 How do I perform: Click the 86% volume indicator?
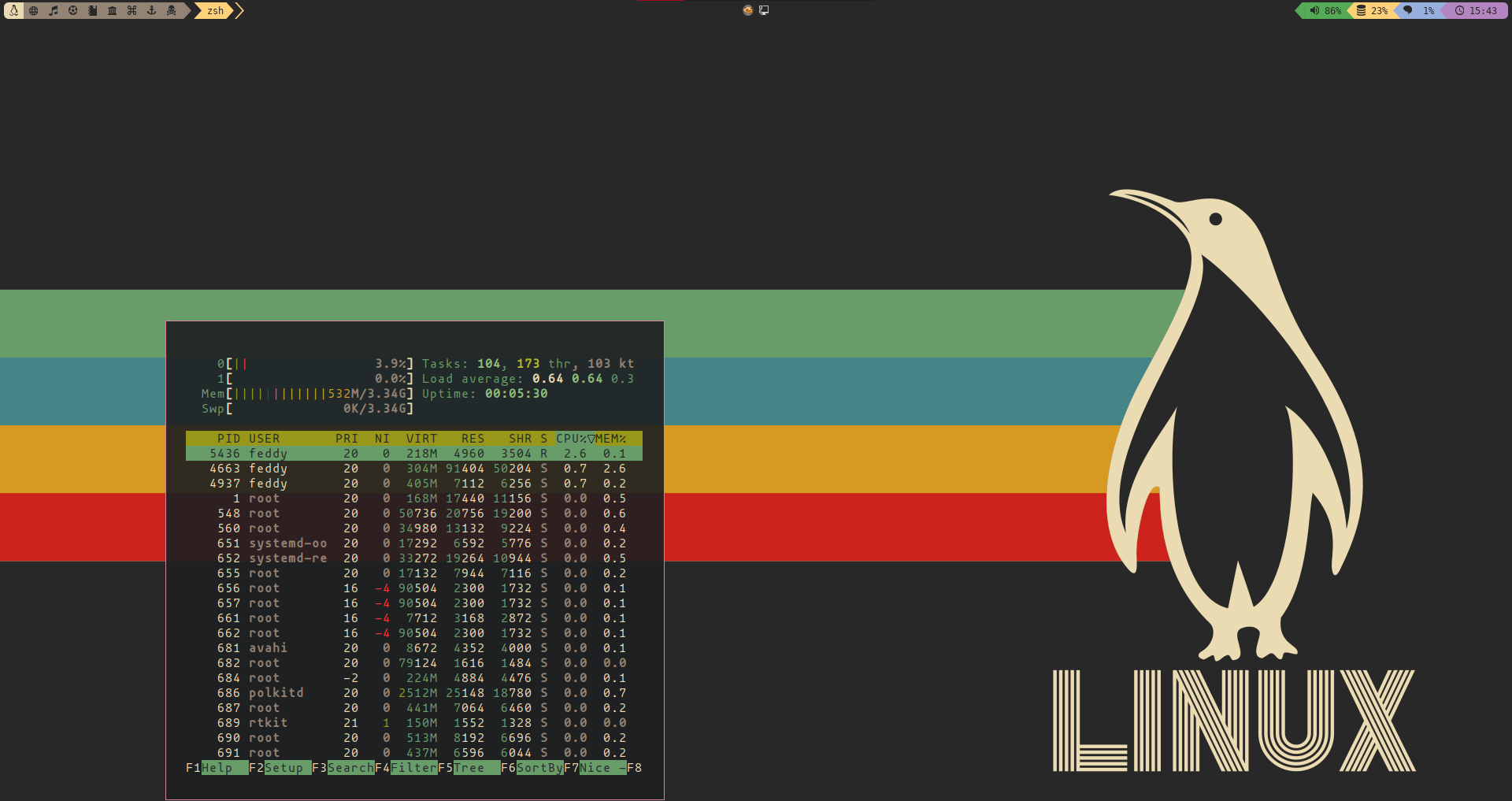pyautogui.click(x=1332, y=11)
